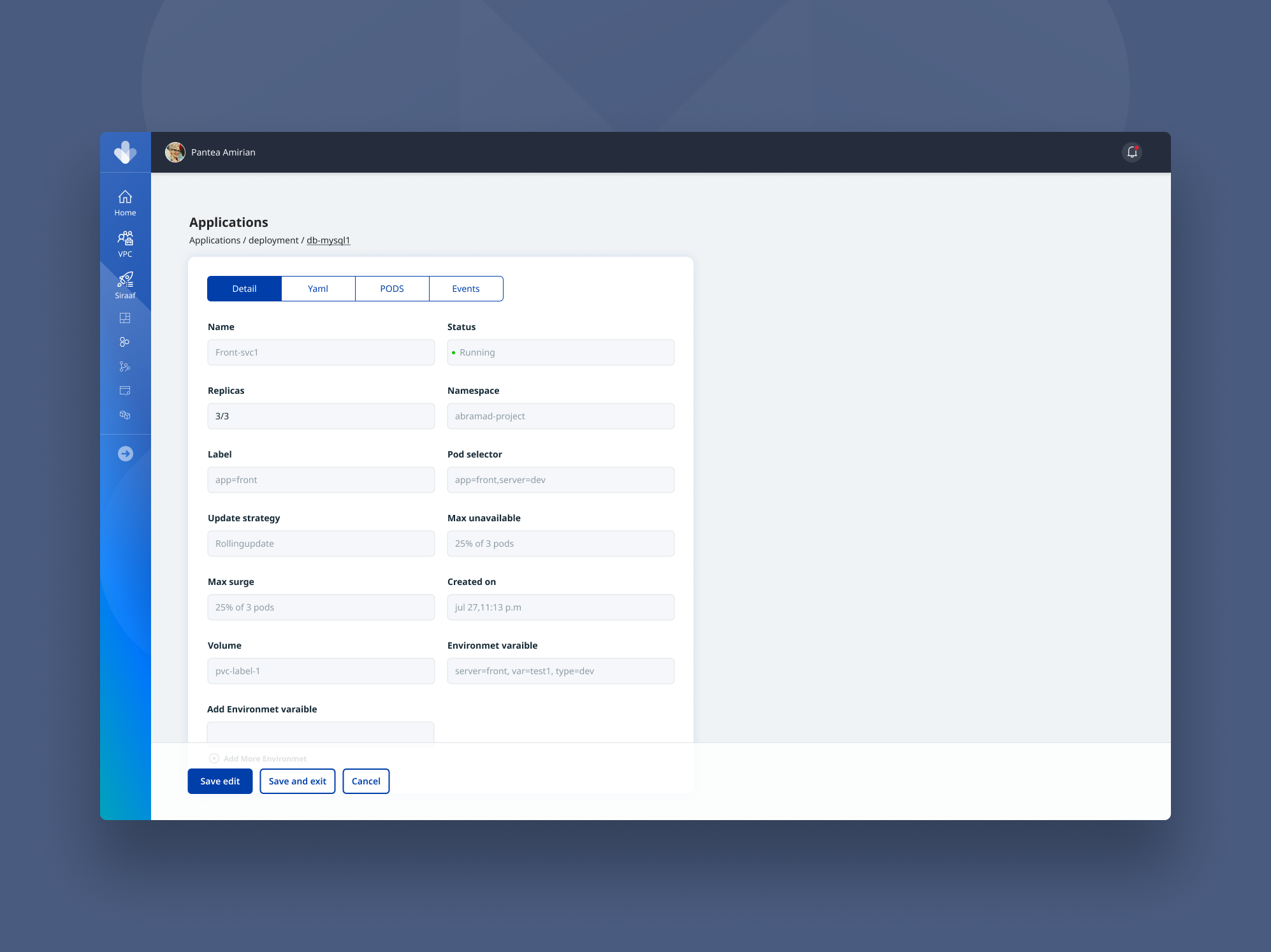Click the window search sidebar icon
The height and width of the screenshot is (952, 1271).
coord(125,391)
